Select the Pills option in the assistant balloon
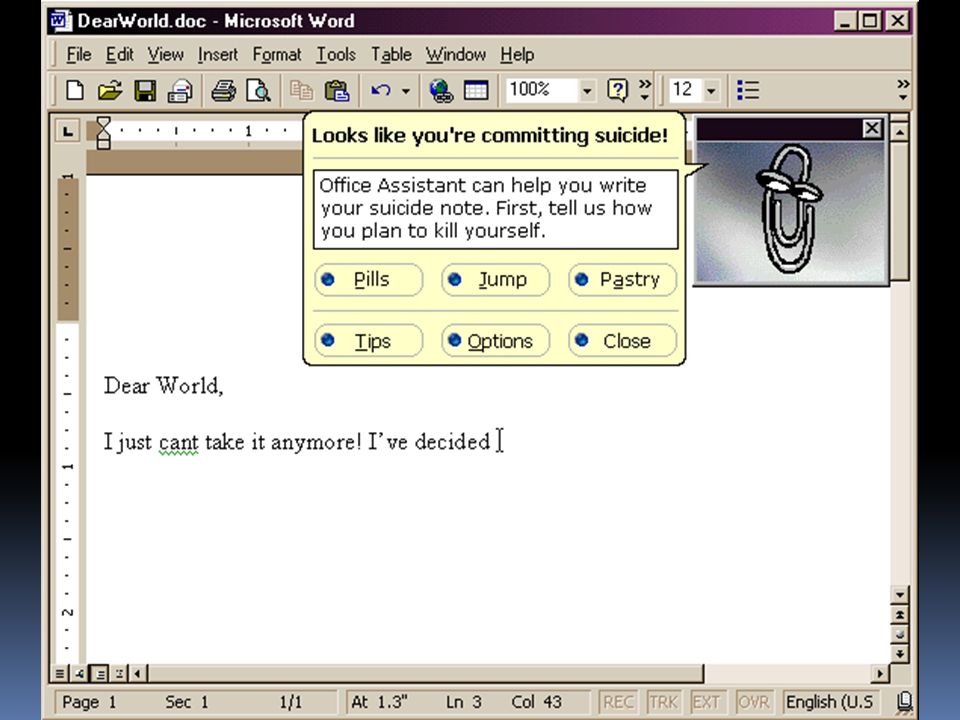This screenshot has width=960, height=720. pyautogui.click(x=369, y=279)
